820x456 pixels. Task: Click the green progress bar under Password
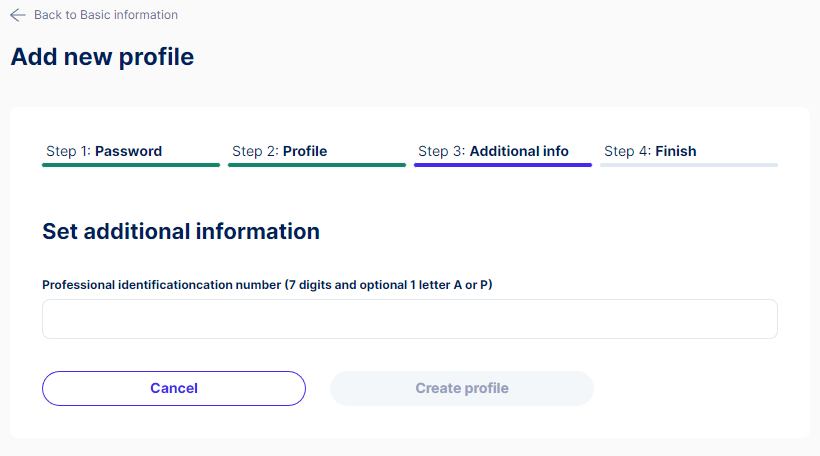[x=131, y=165]
